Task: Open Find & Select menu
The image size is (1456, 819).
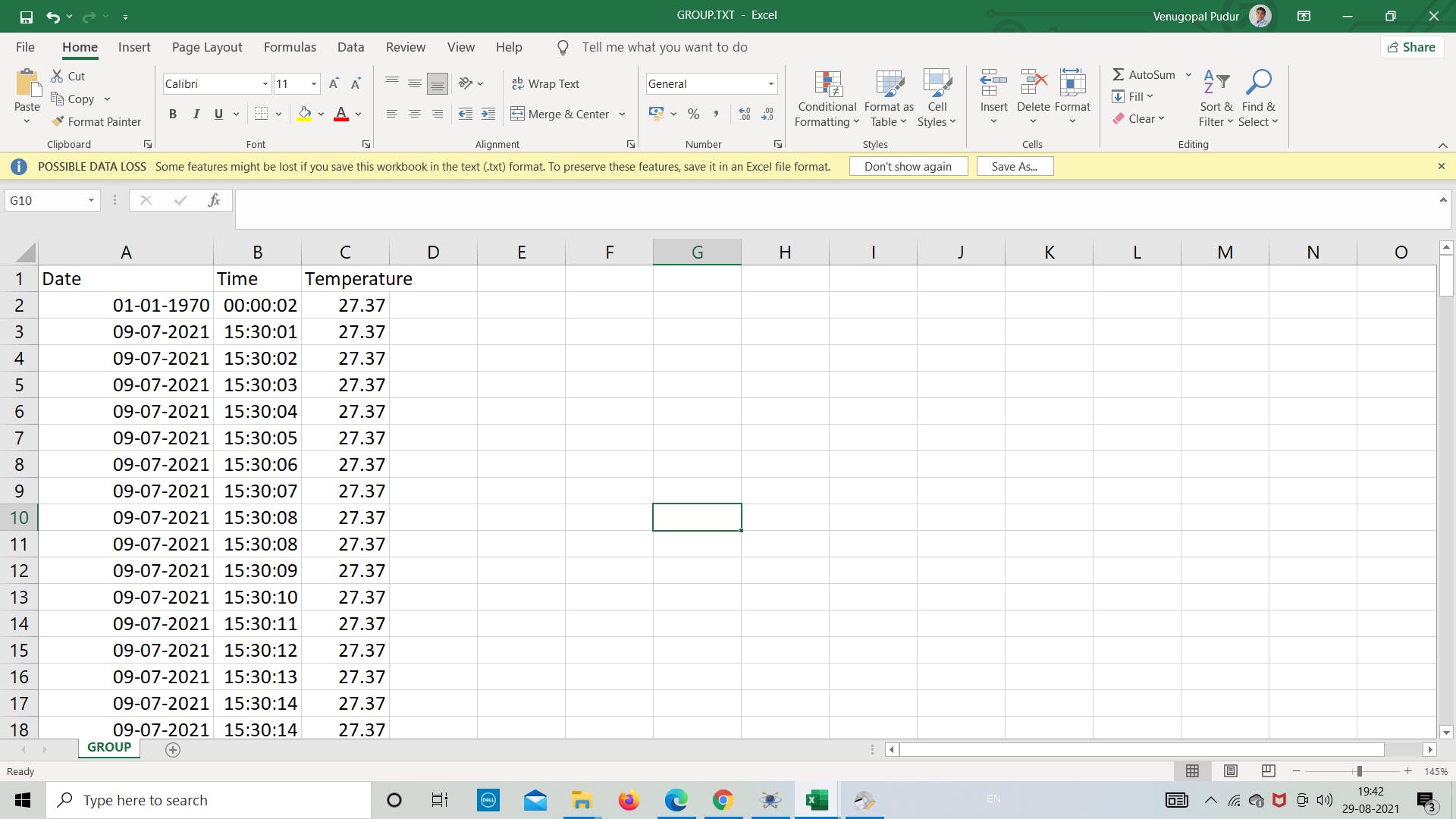Action: tap(1259, 99)
